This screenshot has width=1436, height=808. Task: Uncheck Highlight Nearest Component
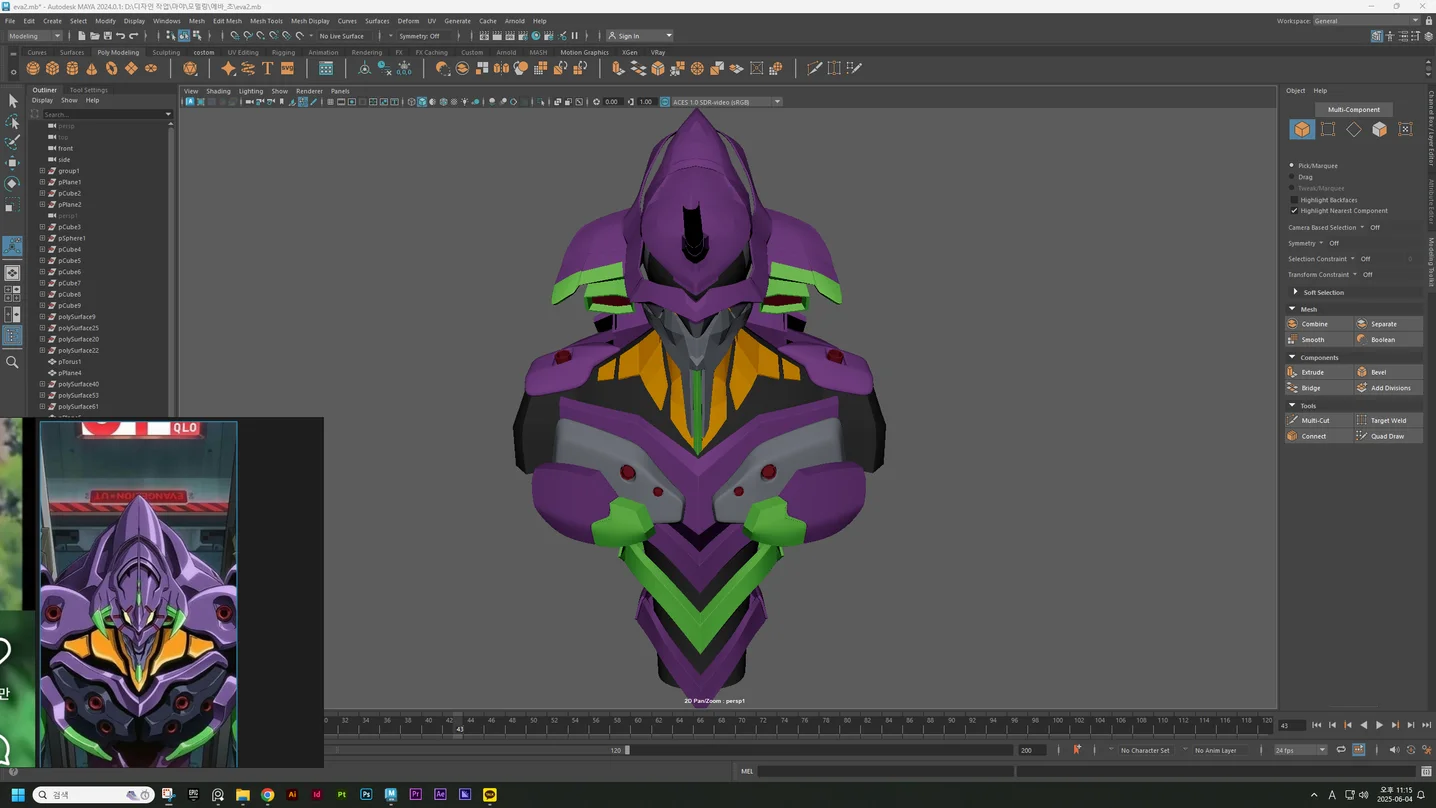click(1294, 211)
